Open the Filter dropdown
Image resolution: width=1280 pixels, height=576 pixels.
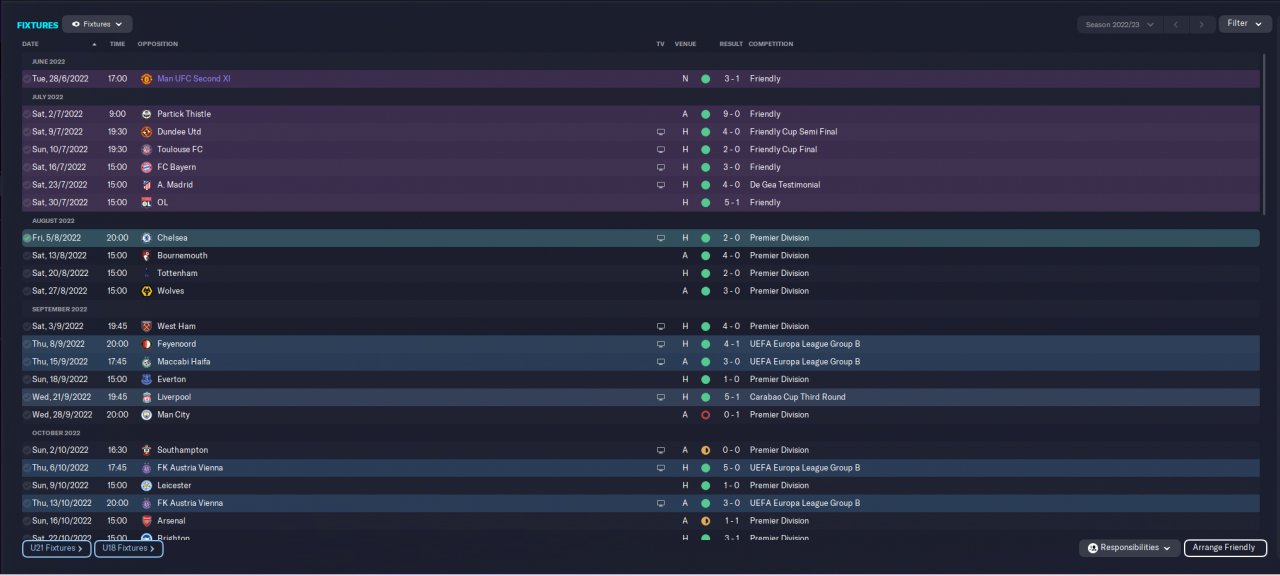(x=1244, y=23)
